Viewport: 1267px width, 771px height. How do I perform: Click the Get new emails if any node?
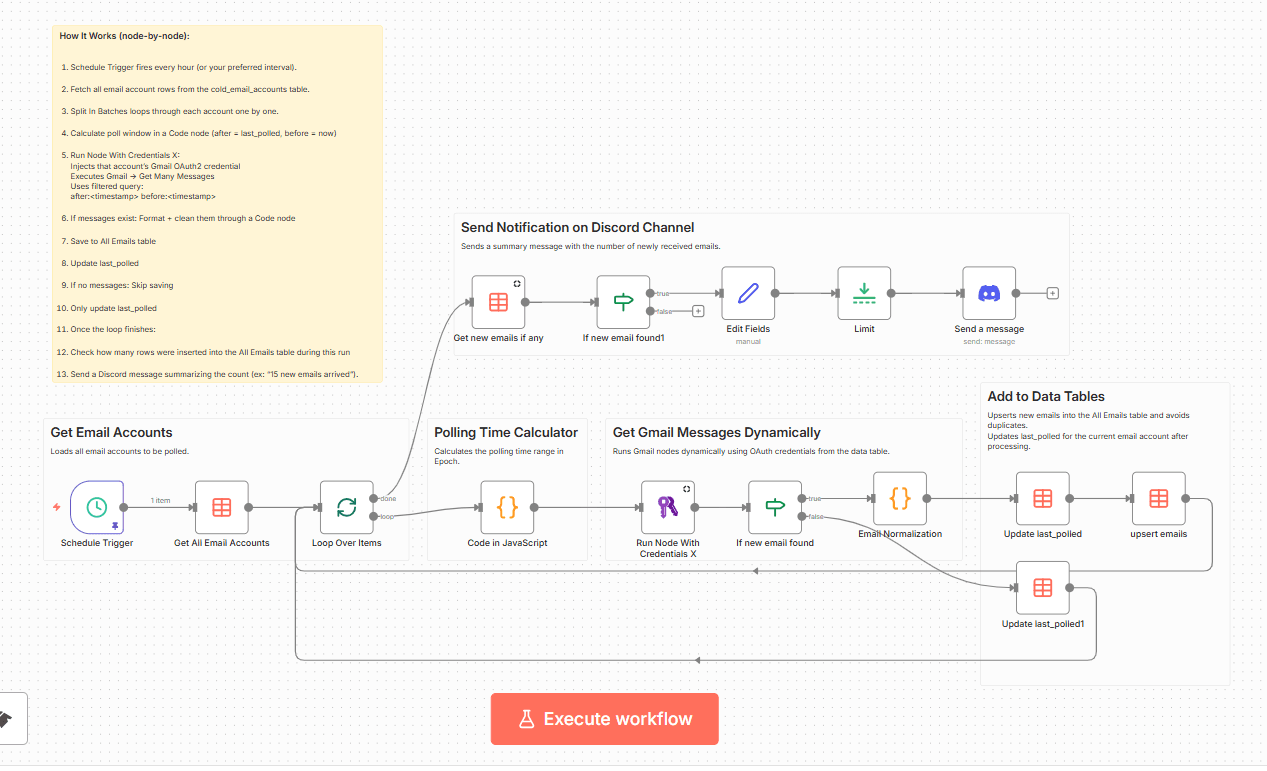498,302
